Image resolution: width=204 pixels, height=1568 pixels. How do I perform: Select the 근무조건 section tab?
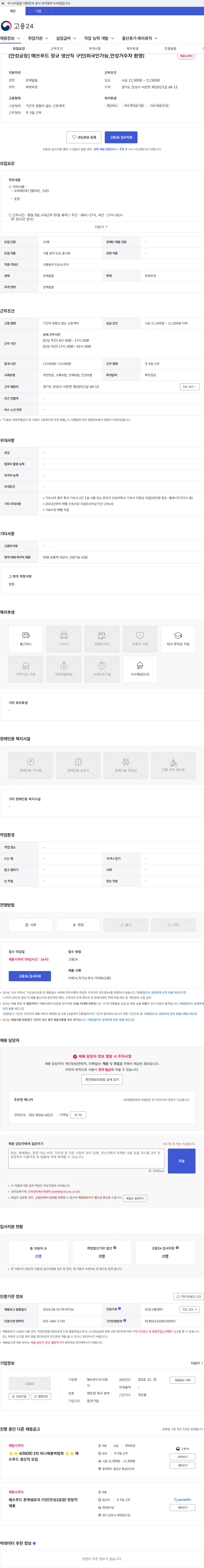(57, 49)
